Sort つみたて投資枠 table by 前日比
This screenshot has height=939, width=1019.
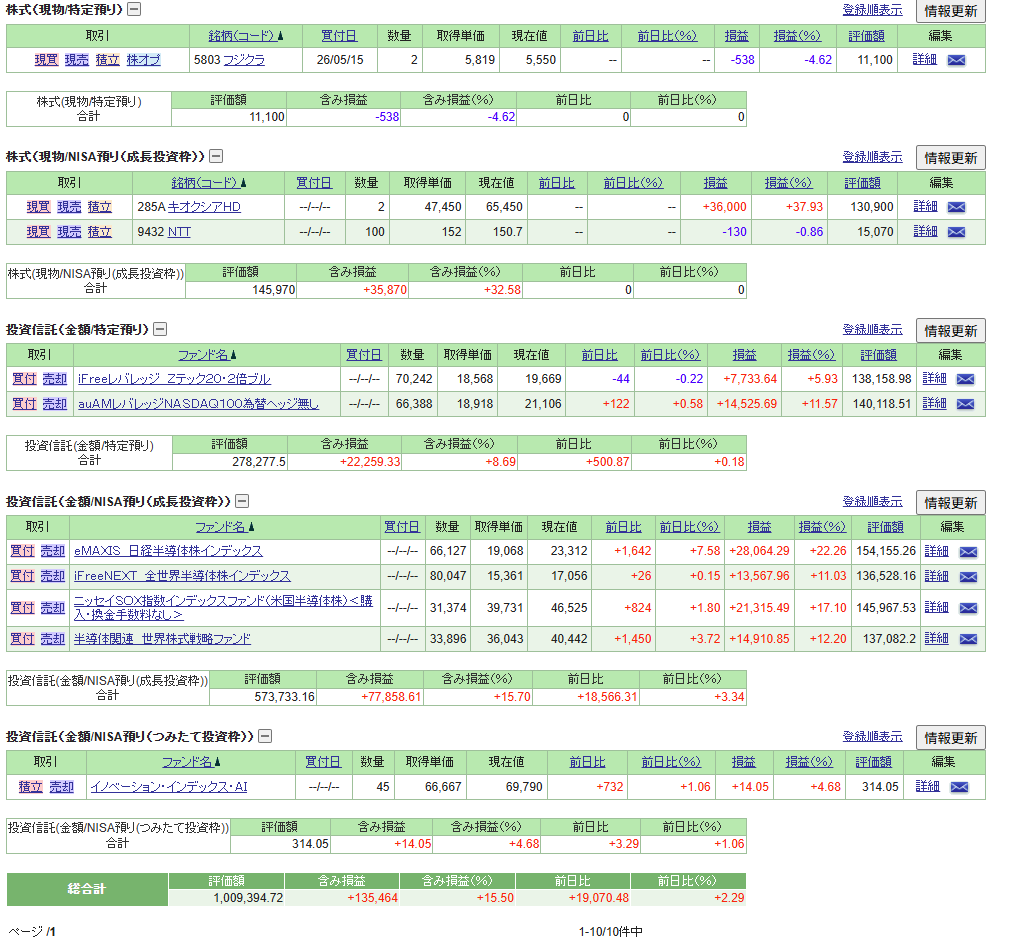[587, 762]
